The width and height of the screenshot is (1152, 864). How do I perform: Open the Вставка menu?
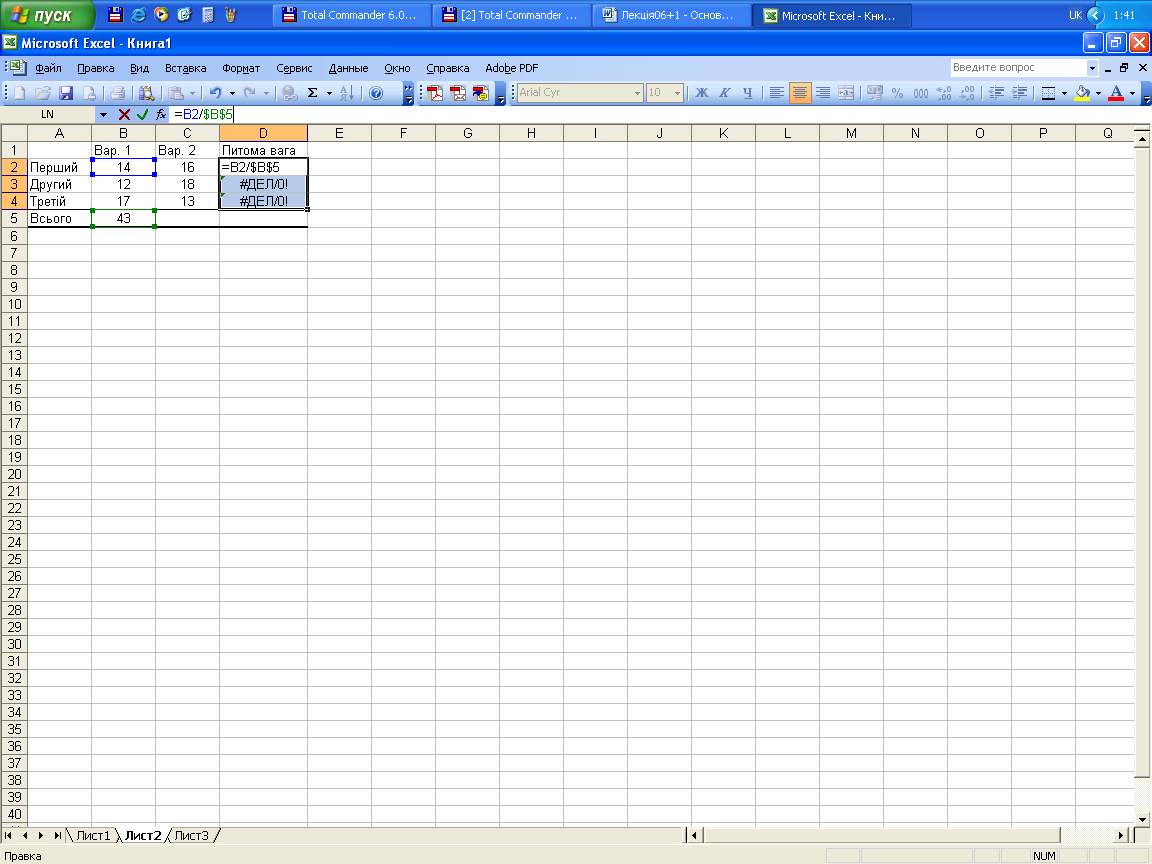185,68
